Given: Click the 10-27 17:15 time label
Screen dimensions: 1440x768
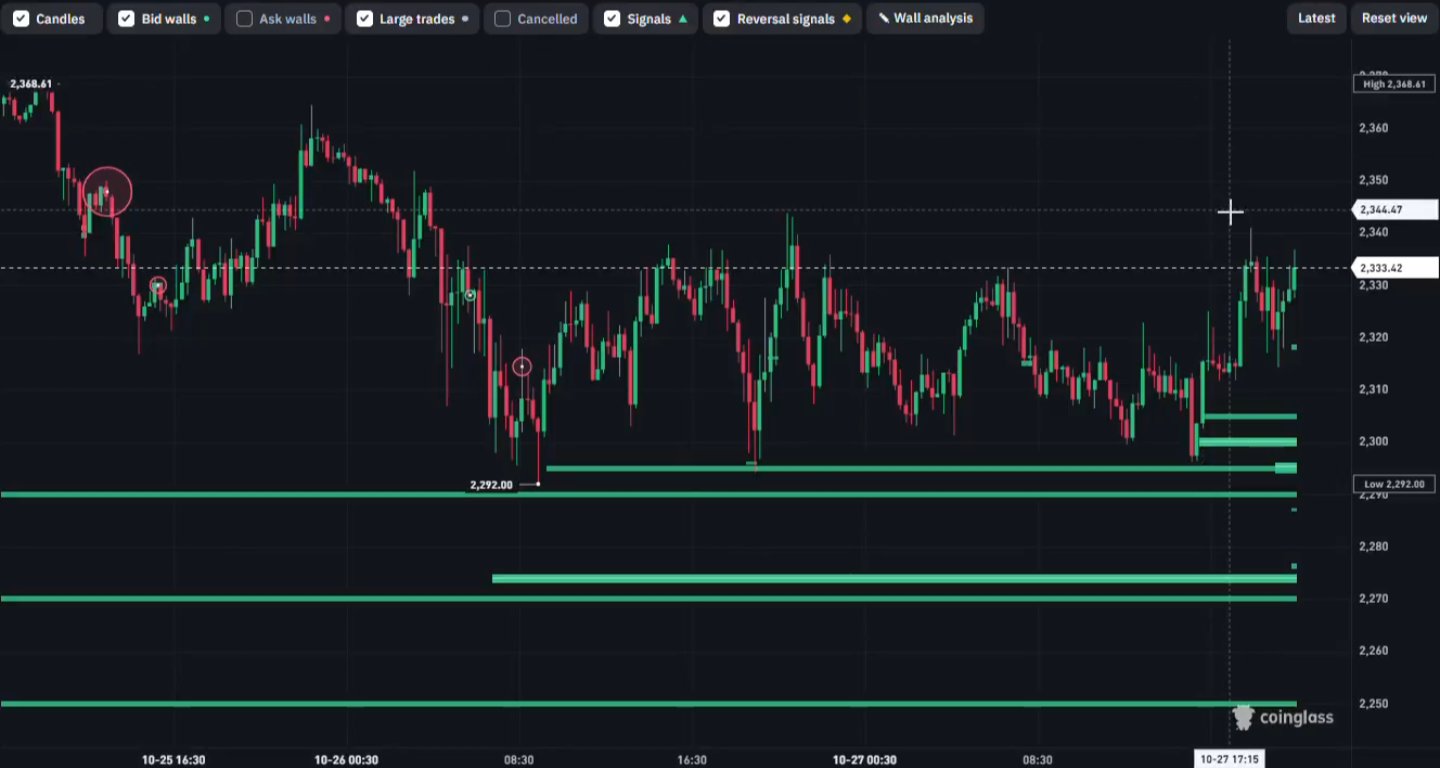Looking at the screenshot, I should [1230, 759].
